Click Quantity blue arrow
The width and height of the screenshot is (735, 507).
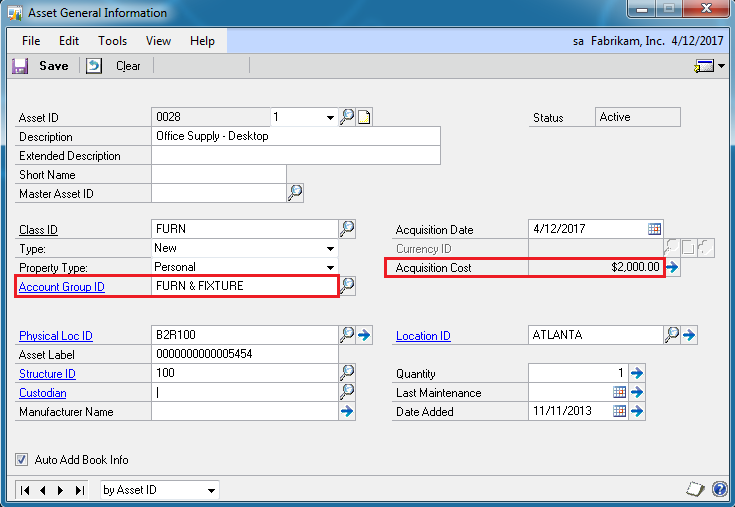(x=637, y=373)
